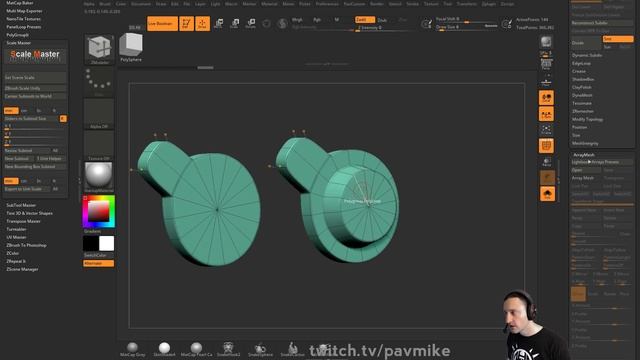Toggle the Live Boolean button
Image resolution: width=640 pixels, height=360 pixels.
coord(162,24)
